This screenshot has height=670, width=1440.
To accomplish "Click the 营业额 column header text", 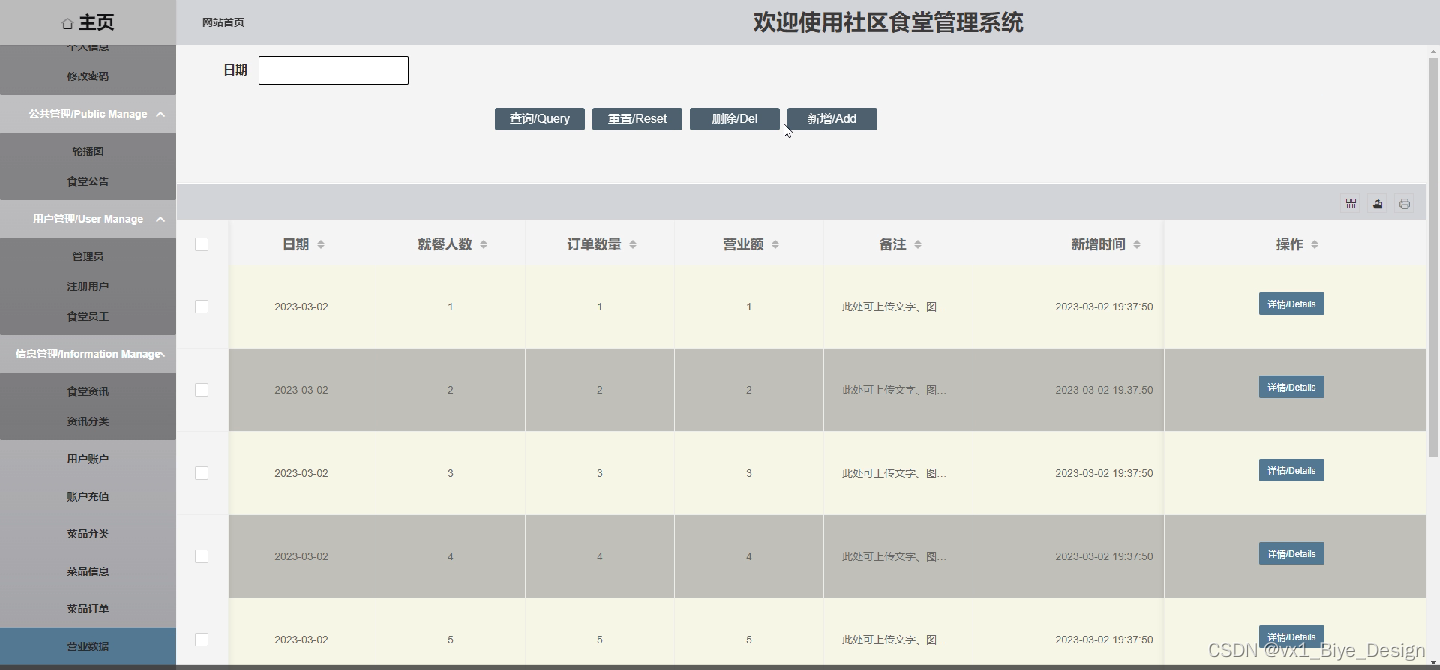I will coord(744,244).
